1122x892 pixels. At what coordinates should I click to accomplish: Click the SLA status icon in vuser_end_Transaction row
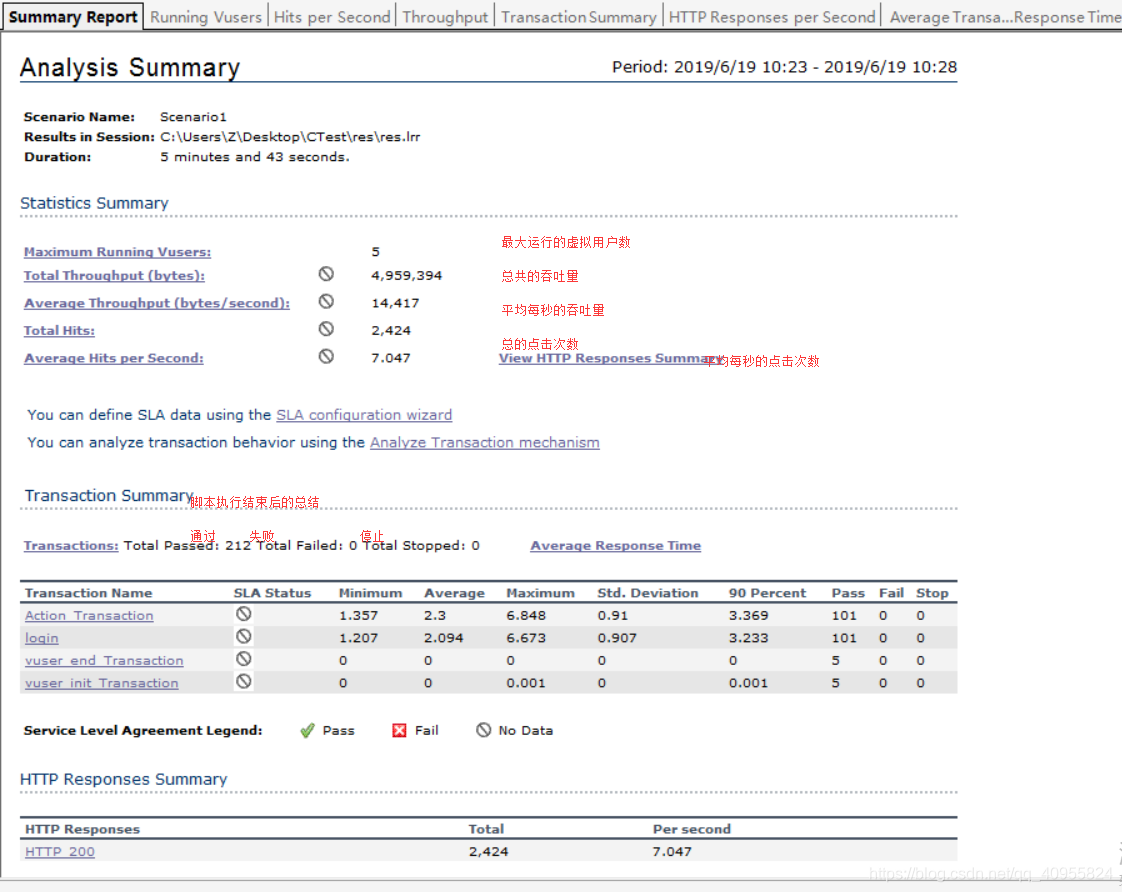coord(243,659)
